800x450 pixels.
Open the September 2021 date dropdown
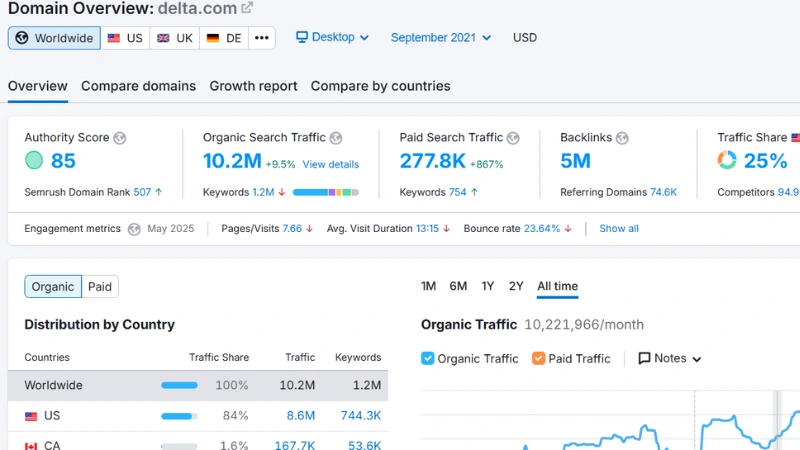click(x=441, y=38)
